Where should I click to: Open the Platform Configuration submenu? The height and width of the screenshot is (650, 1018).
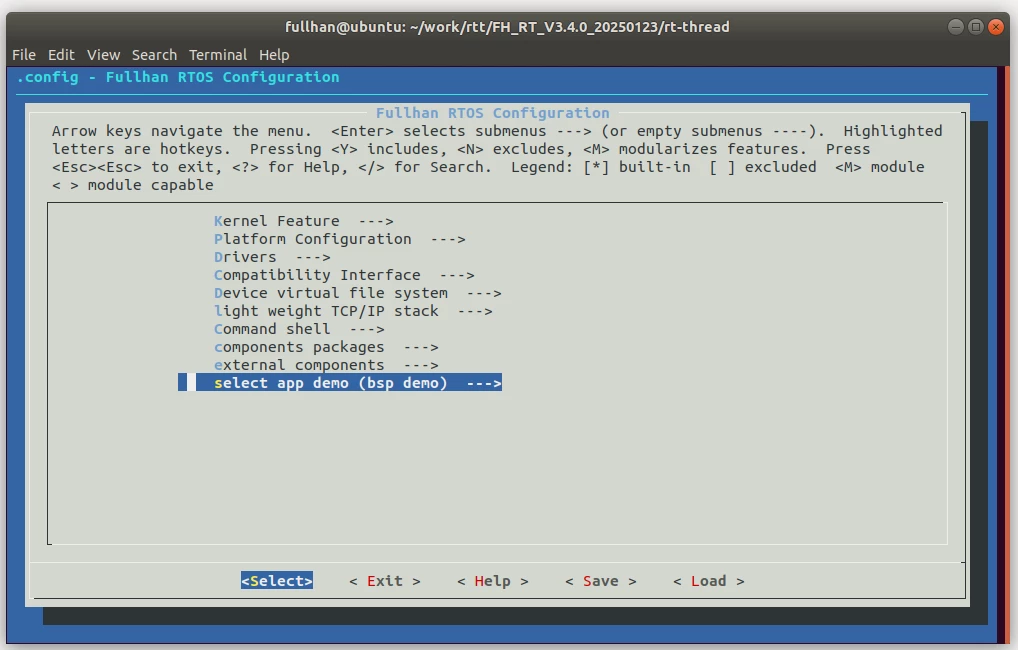coord(340,240)
